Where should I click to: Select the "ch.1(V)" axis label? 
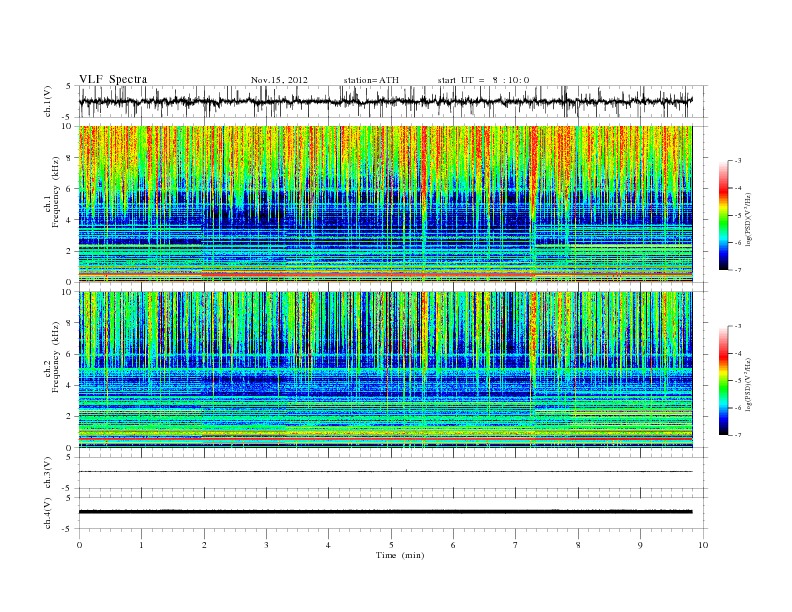click(48, 101)
